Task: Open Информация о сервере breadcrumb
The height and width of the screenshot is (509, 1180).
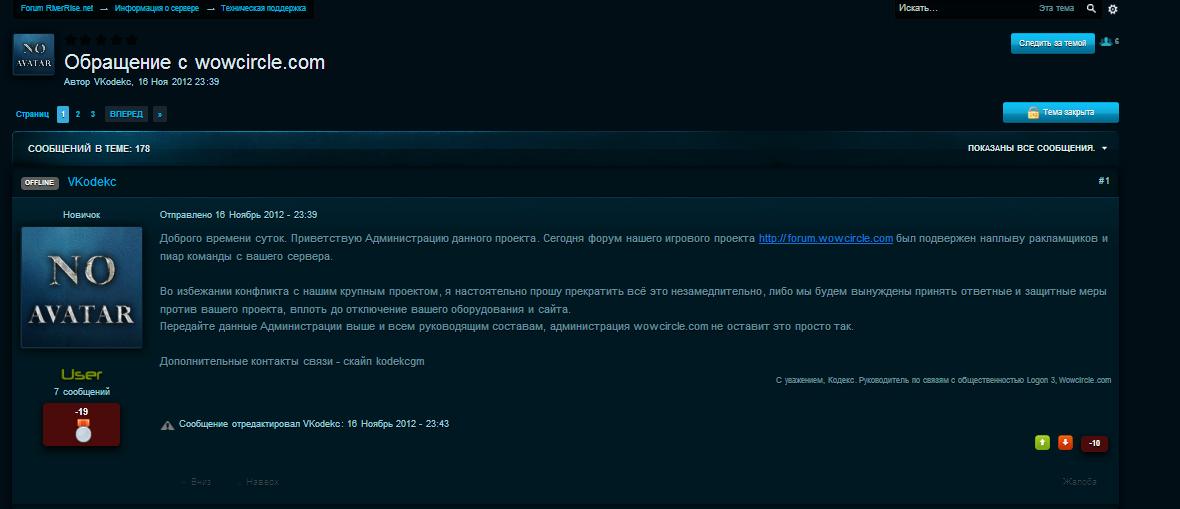Action: (157, 8)
